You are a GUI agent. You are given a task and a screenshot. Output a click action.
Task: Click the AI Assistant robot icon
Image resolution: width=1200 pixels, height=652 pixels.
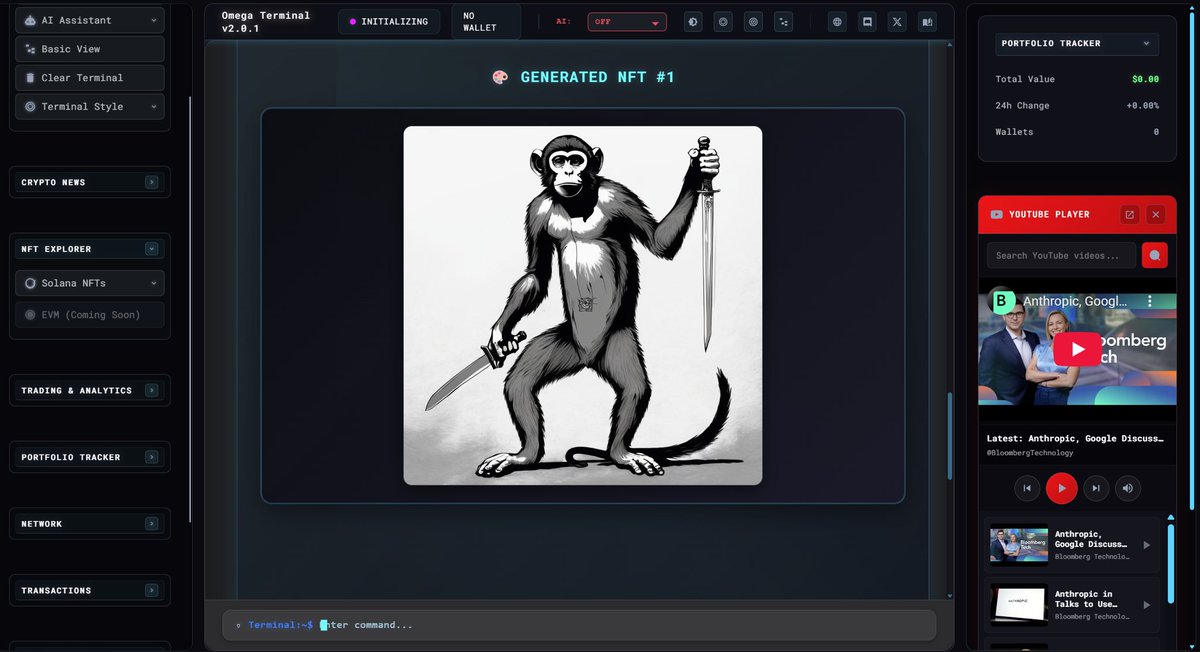pyautogui.click(x=30, y=20)
